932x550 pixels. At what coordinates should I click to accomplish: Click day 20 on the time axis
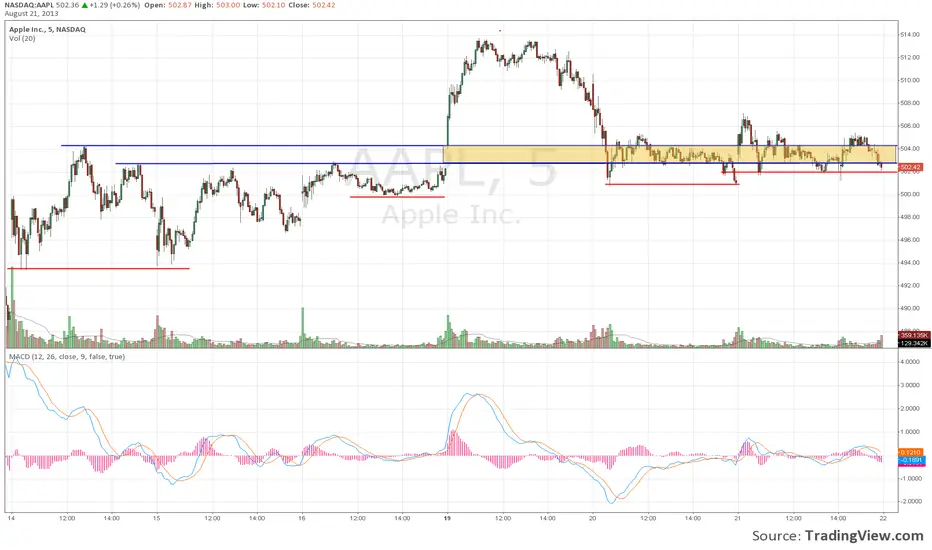[593, 518]
